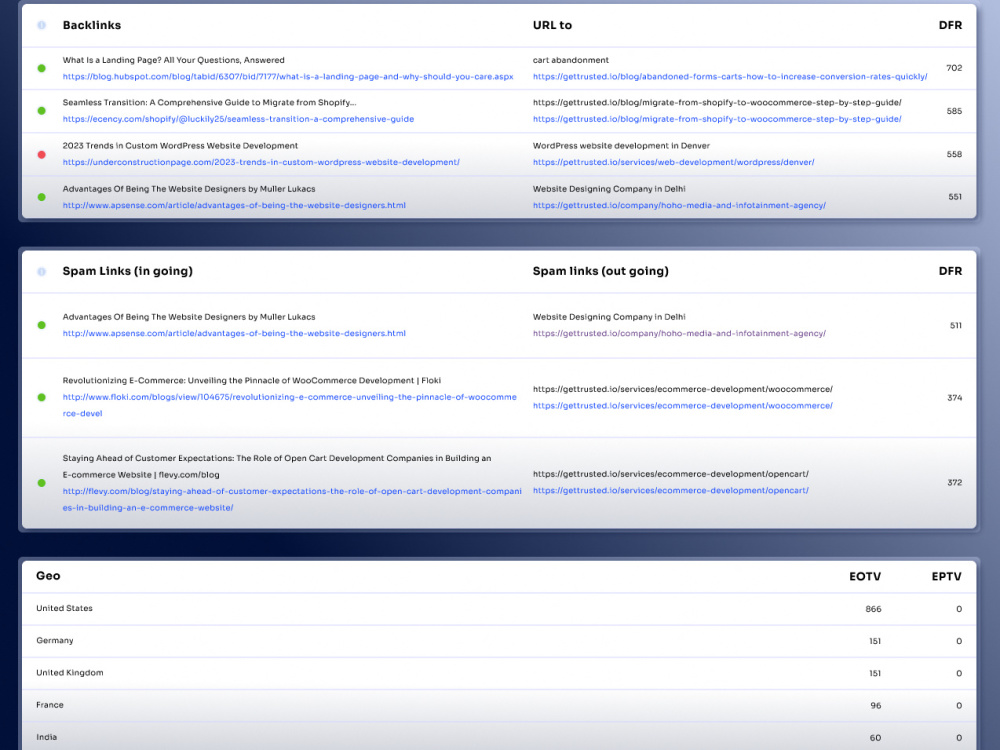Screen dimensions: 1000x750
Task: Click EOTV value 96 for France
Action: pyautogui.click(x=876, y=705)
